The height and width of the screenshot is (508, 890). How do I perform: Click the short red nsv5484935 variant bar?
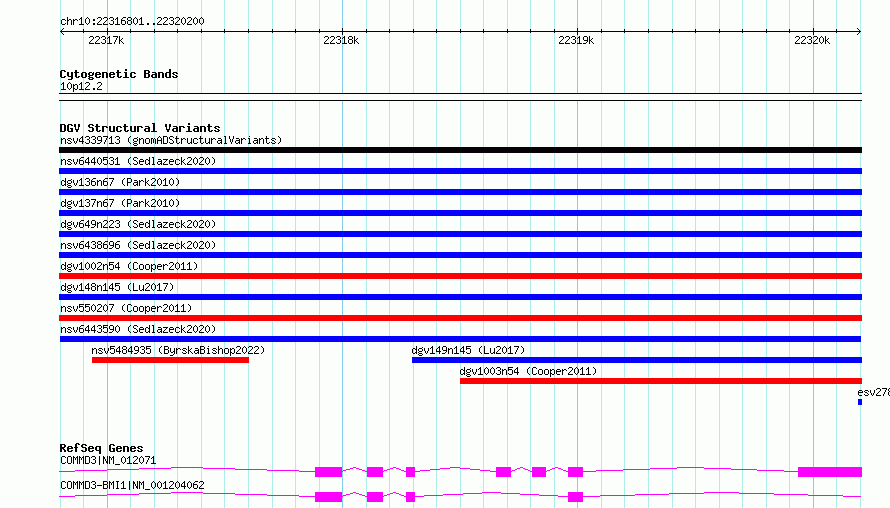[170, 360]
